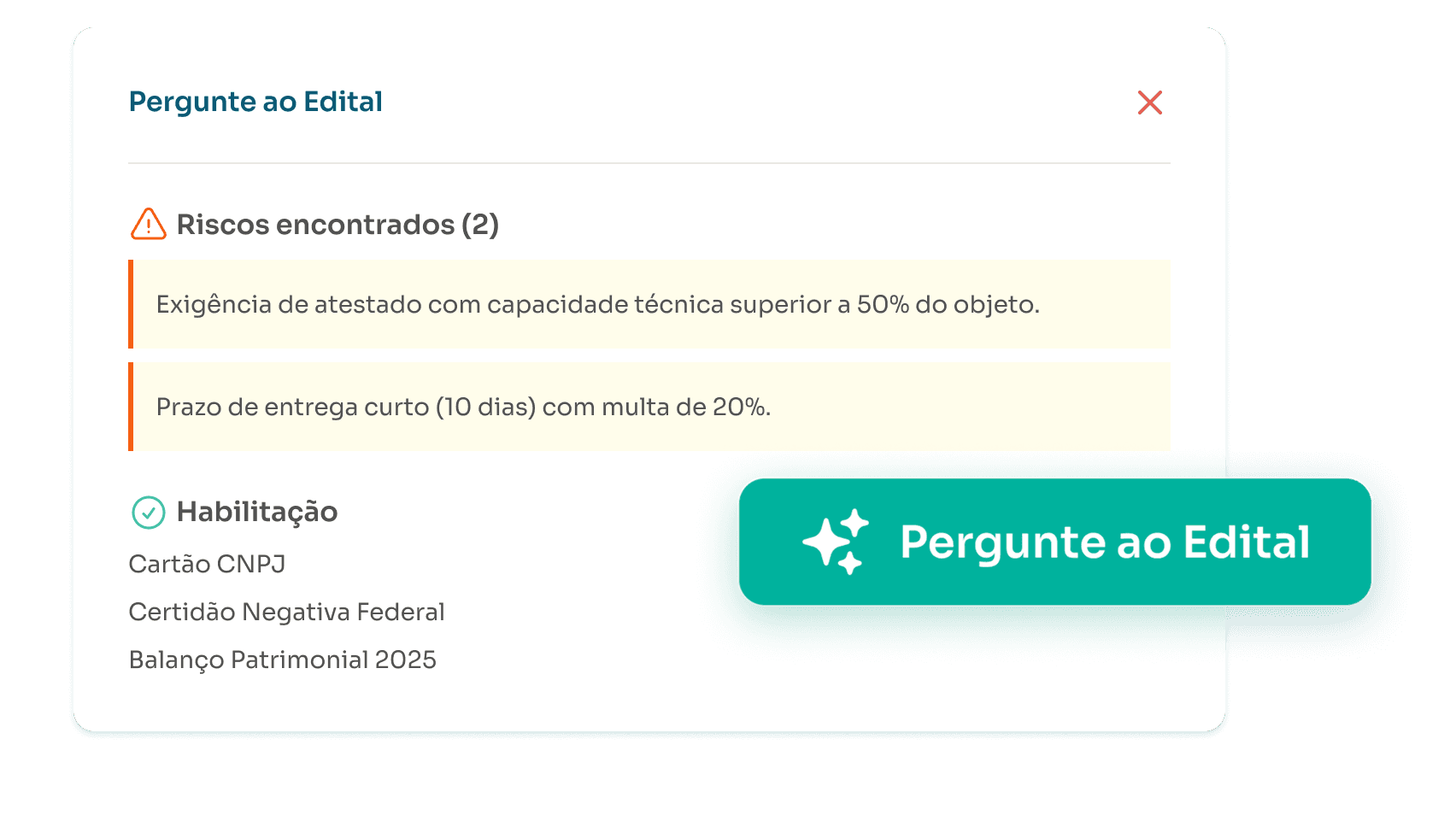Screen dimensions: 1456x815
Task: Click the orange accent bar of the second risk alert
Action: (x=132, y=407)
